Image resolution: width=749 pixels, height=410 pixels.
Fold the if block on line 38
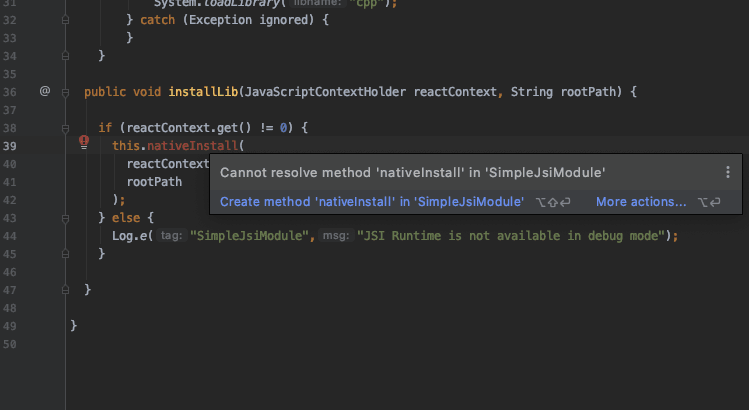coord(65,129)
